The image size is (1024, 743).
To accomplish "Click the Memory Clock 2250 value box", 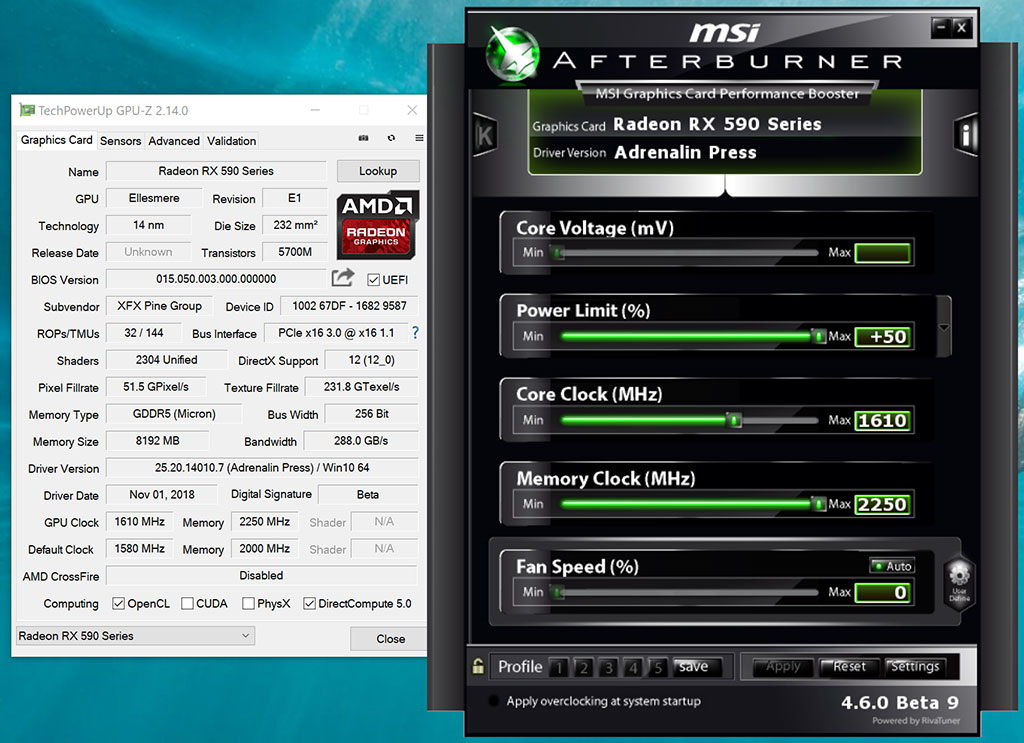I will pos(882,504).
